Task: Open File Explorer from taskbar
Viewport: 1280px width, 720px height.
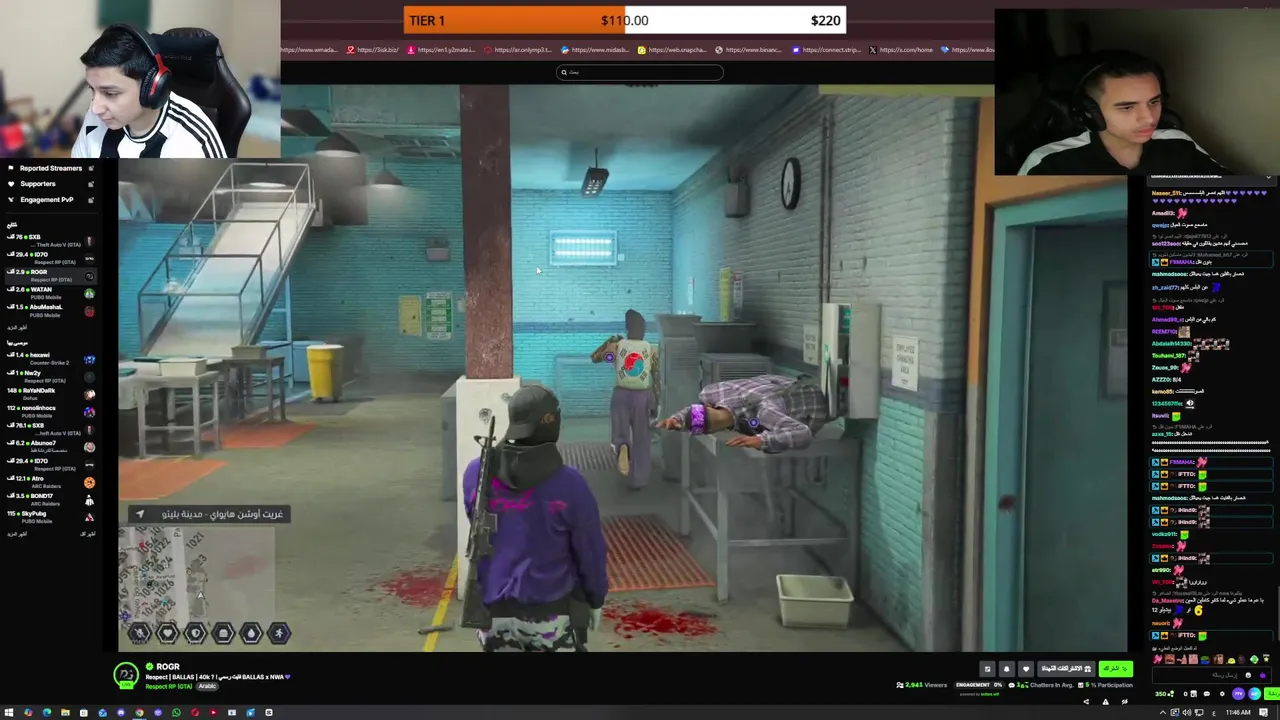Action: 65,712
